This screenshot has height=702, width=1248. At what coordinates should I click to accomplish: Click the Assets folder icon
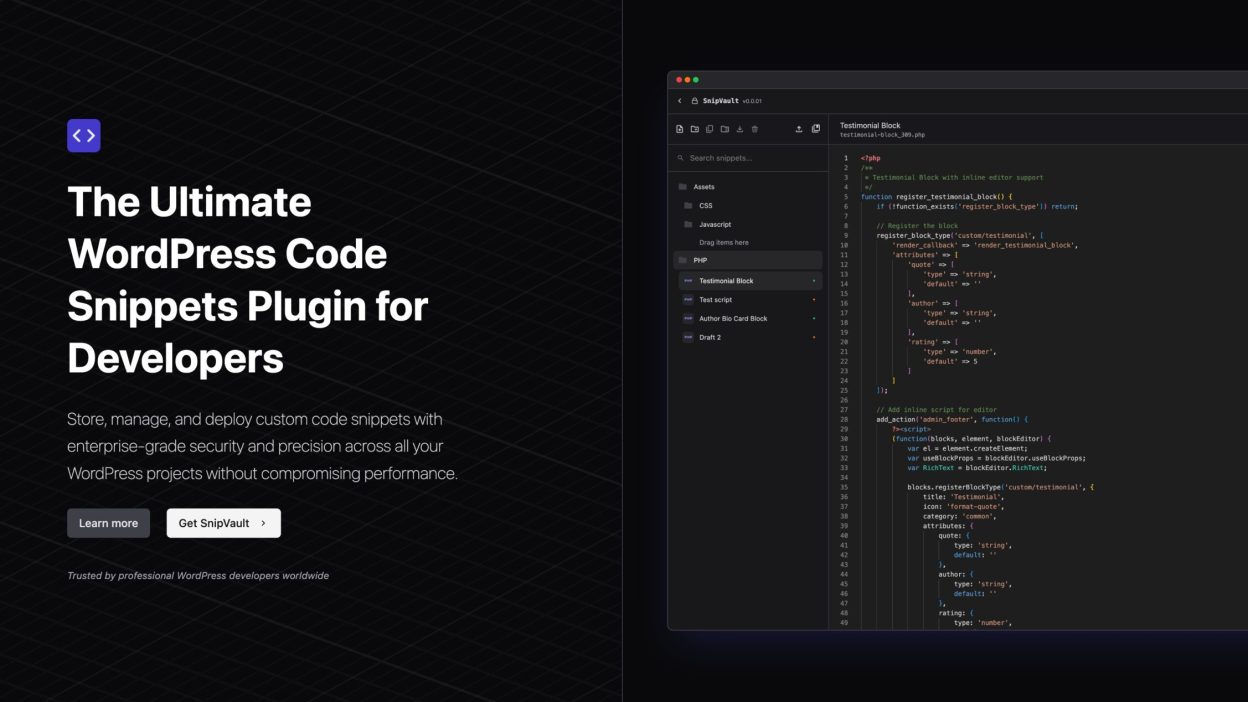click(683, 187)
